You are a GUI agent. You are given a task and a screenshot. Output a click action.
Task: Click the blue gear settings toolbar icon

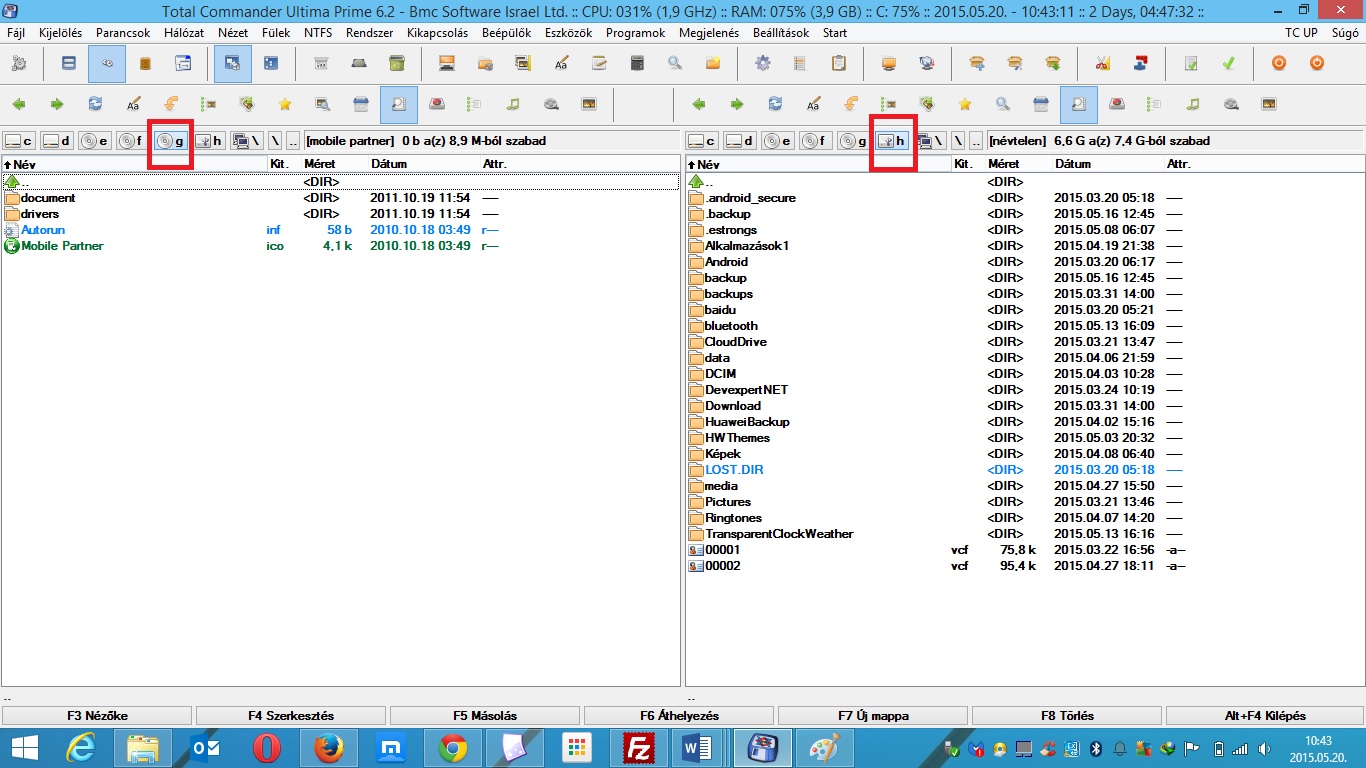(763, 63)
